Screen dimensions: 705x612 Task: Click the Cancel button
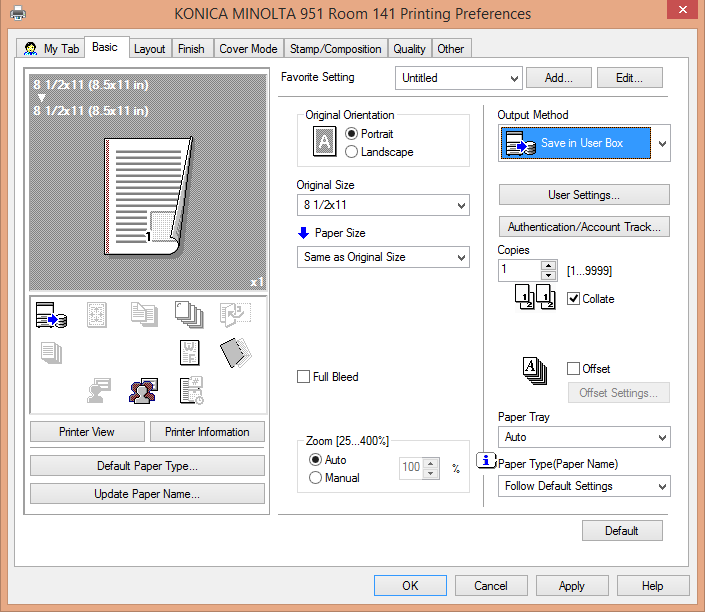tap(491, 585)
